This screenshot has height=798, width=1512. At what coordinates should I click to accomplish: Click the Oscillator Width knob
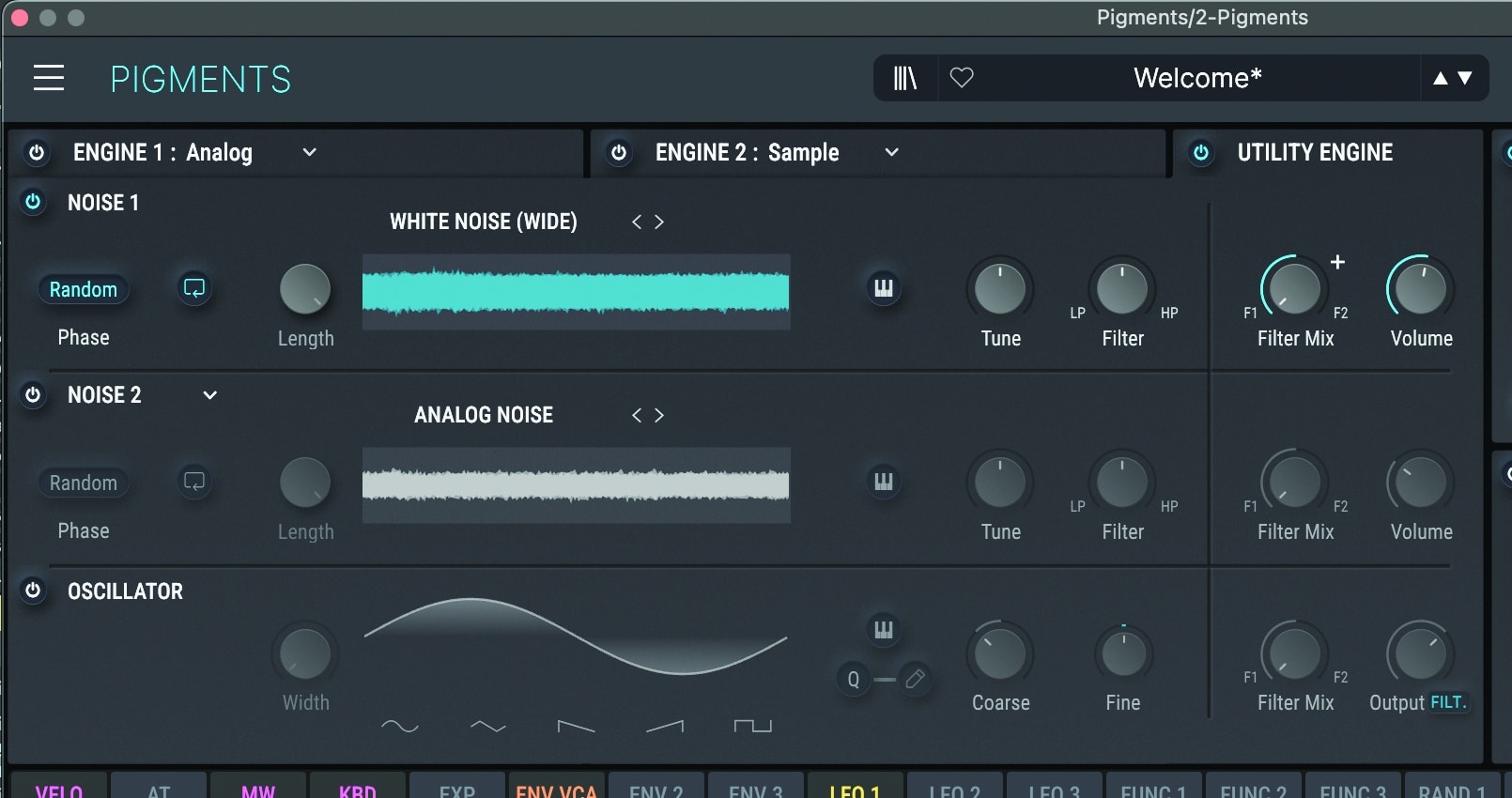(305, 653)
